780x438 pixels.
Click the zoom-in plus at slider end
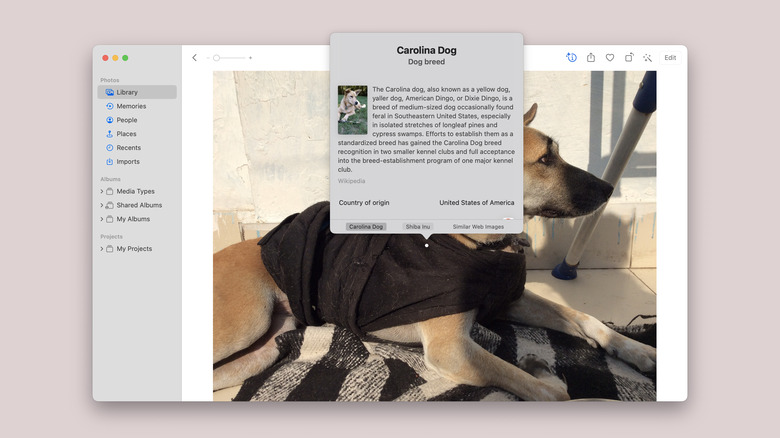[250, 58]
